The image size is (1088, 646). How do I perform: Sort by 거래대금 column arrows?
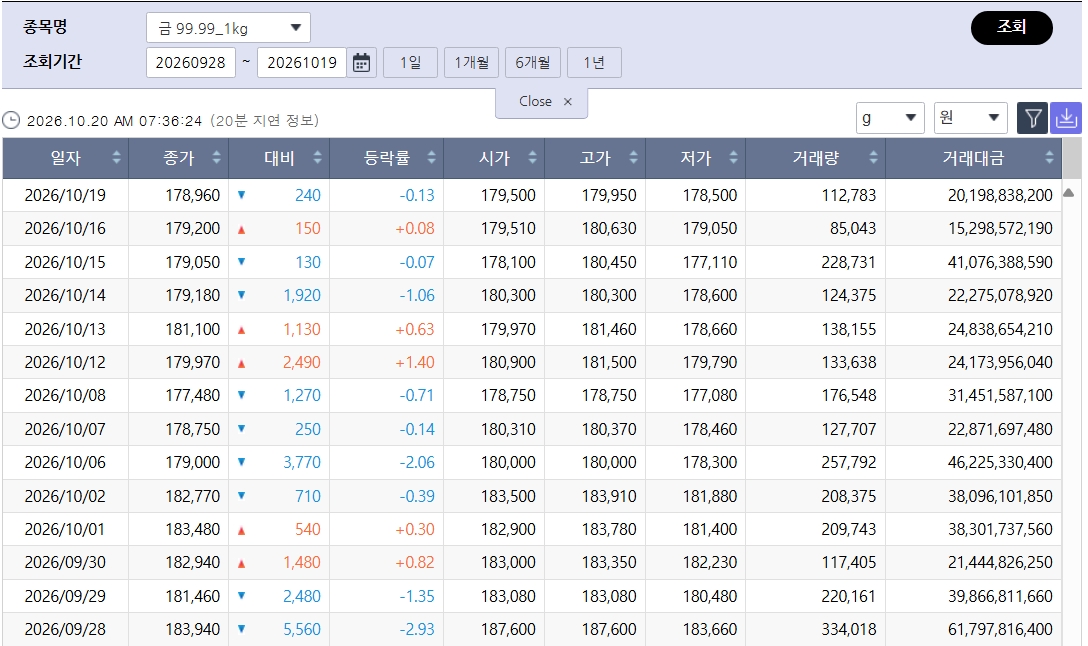tap(1049, 158)
